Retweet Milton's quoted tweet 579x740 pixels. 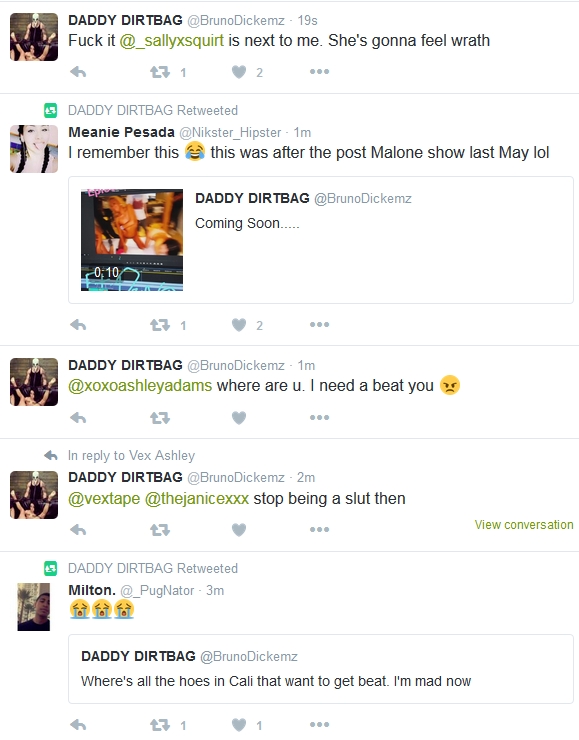coord(160,725)
